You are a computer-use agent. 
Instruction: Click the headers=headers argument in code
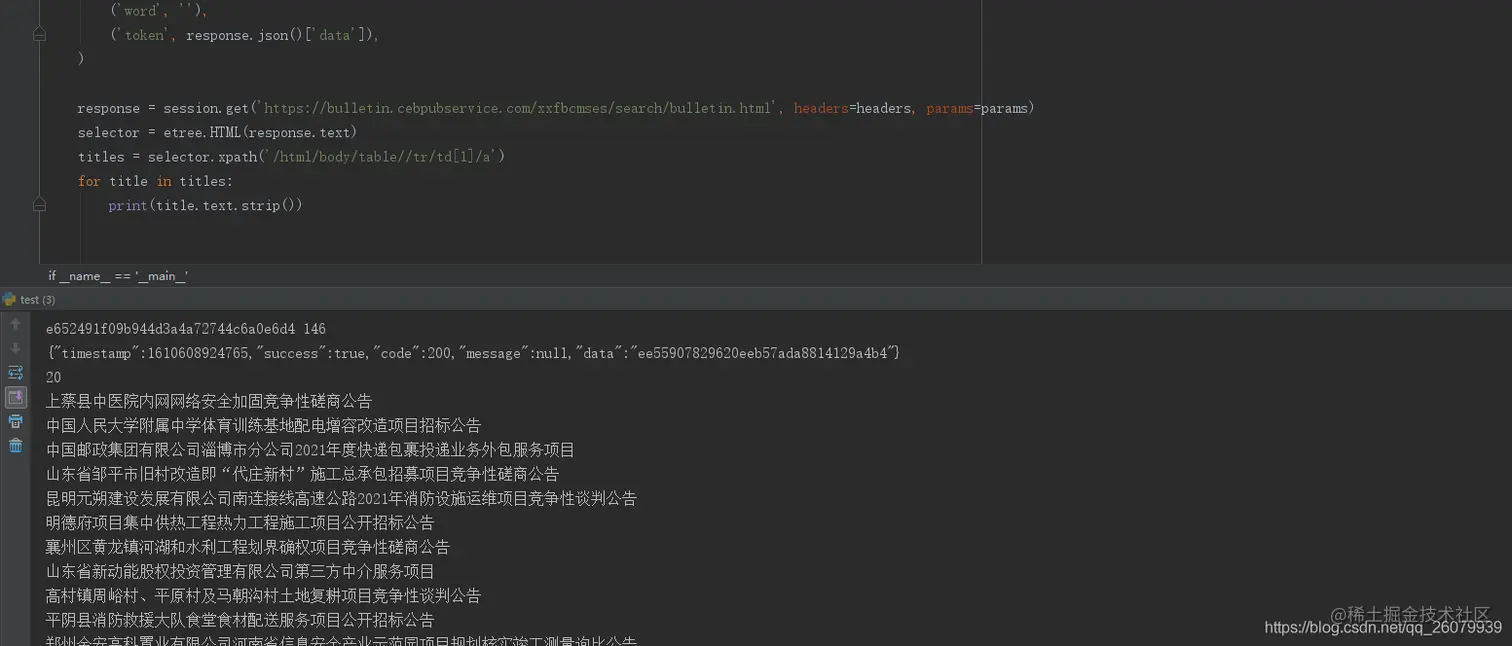coord(851,108)
